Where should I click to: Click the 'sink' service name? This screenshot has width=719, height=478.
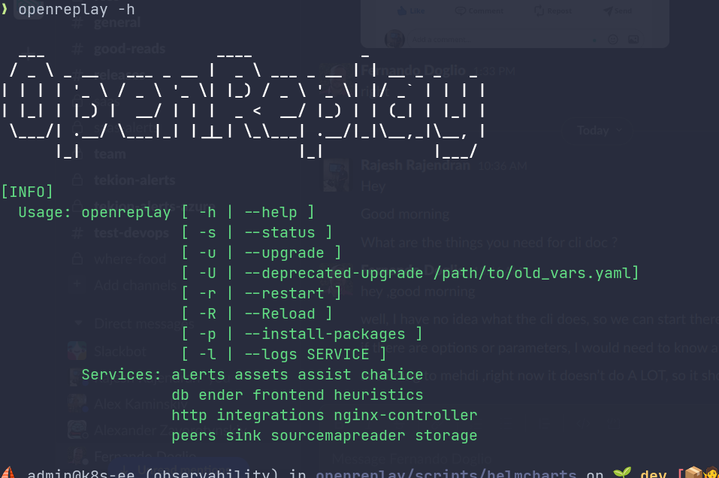[x=243, y=435]
